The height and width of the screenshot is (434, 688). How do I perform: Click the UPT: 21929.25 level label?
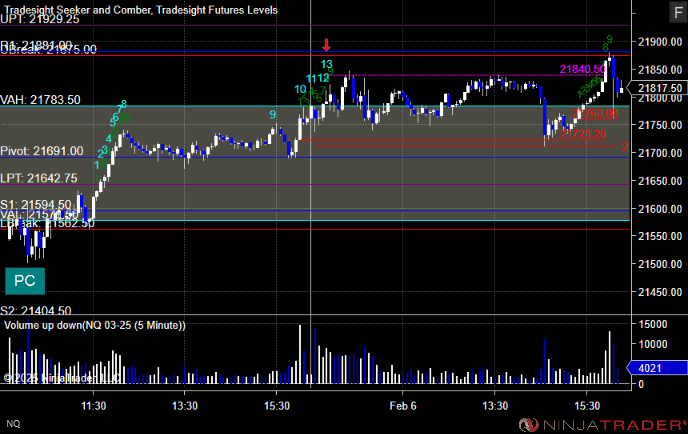tap(40, 19)
